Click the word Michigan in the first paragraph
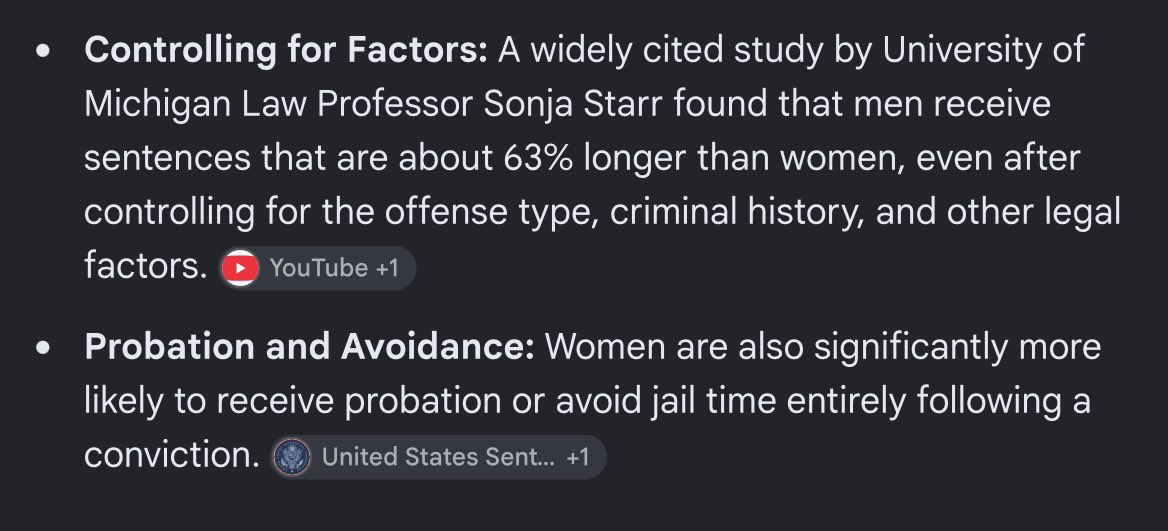 click(157, 106)
